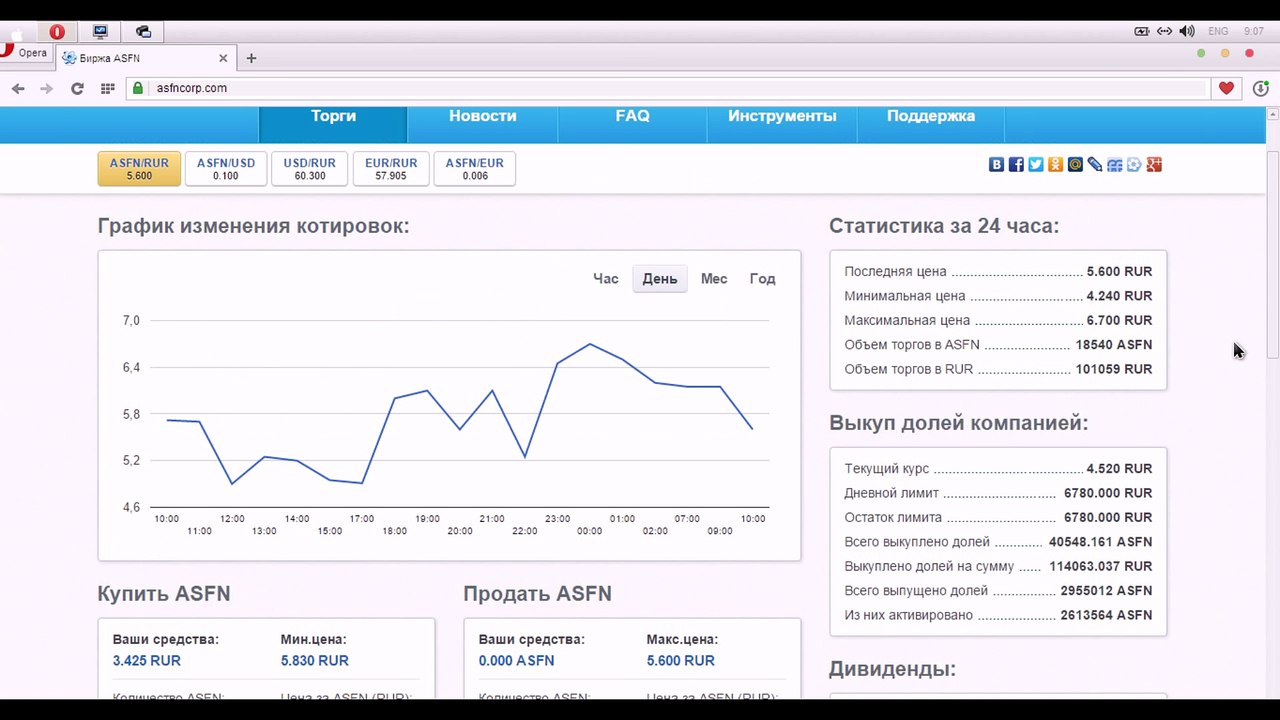
Task: Select the ASFN/USD currency pair
Action: 226,169
